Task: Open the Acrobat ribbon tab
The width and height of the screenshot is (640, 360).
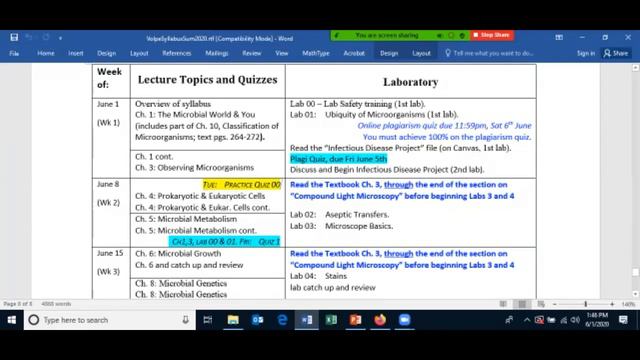Action: point(354,53)
